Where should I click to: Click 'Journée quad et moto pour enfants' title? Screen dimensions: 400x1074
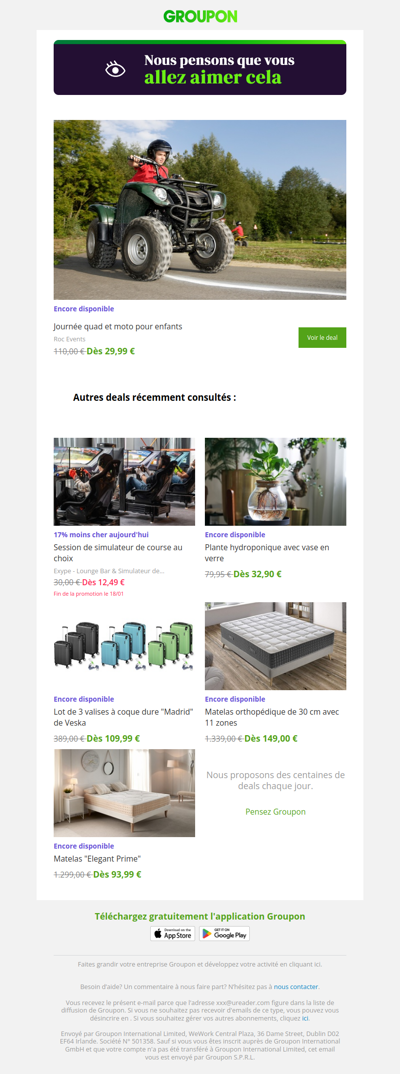tap(118, 327)
